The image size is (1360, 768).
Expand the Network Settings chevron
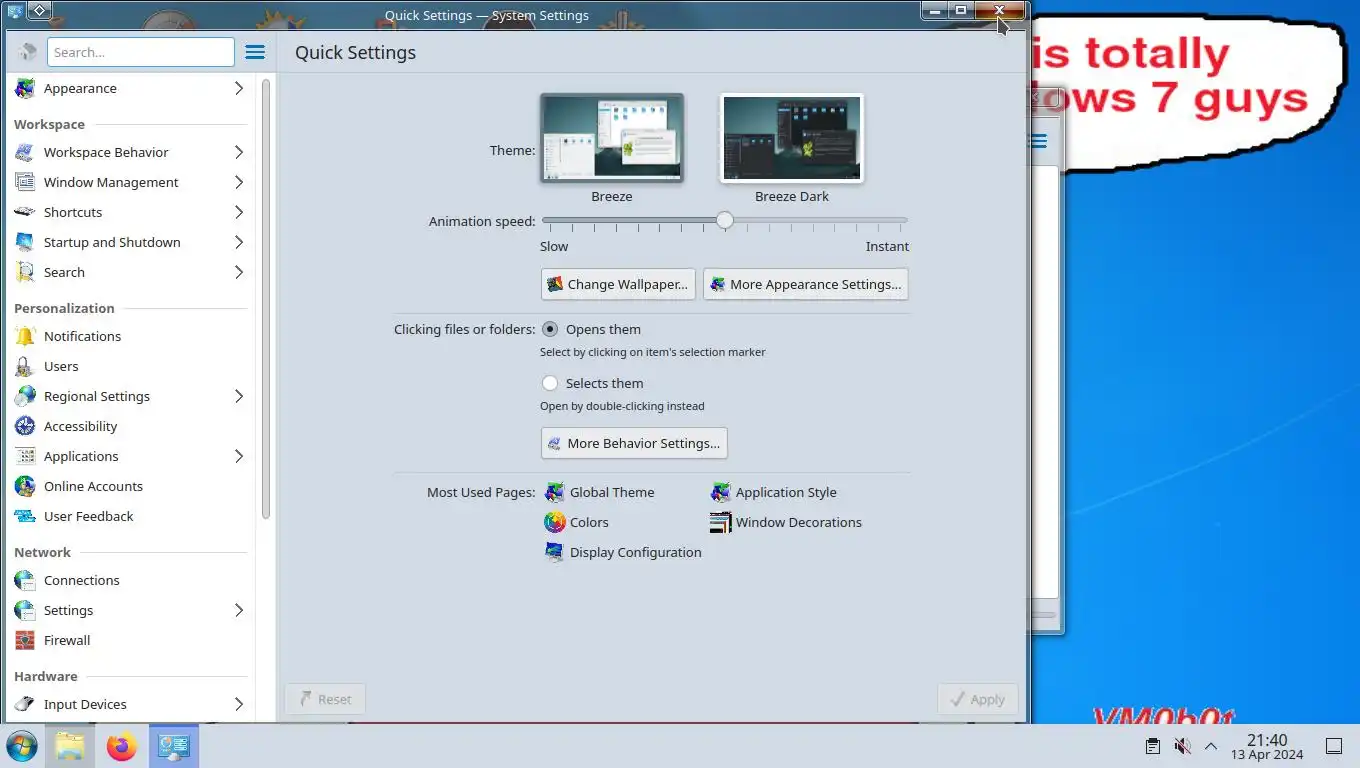point(239,610)
